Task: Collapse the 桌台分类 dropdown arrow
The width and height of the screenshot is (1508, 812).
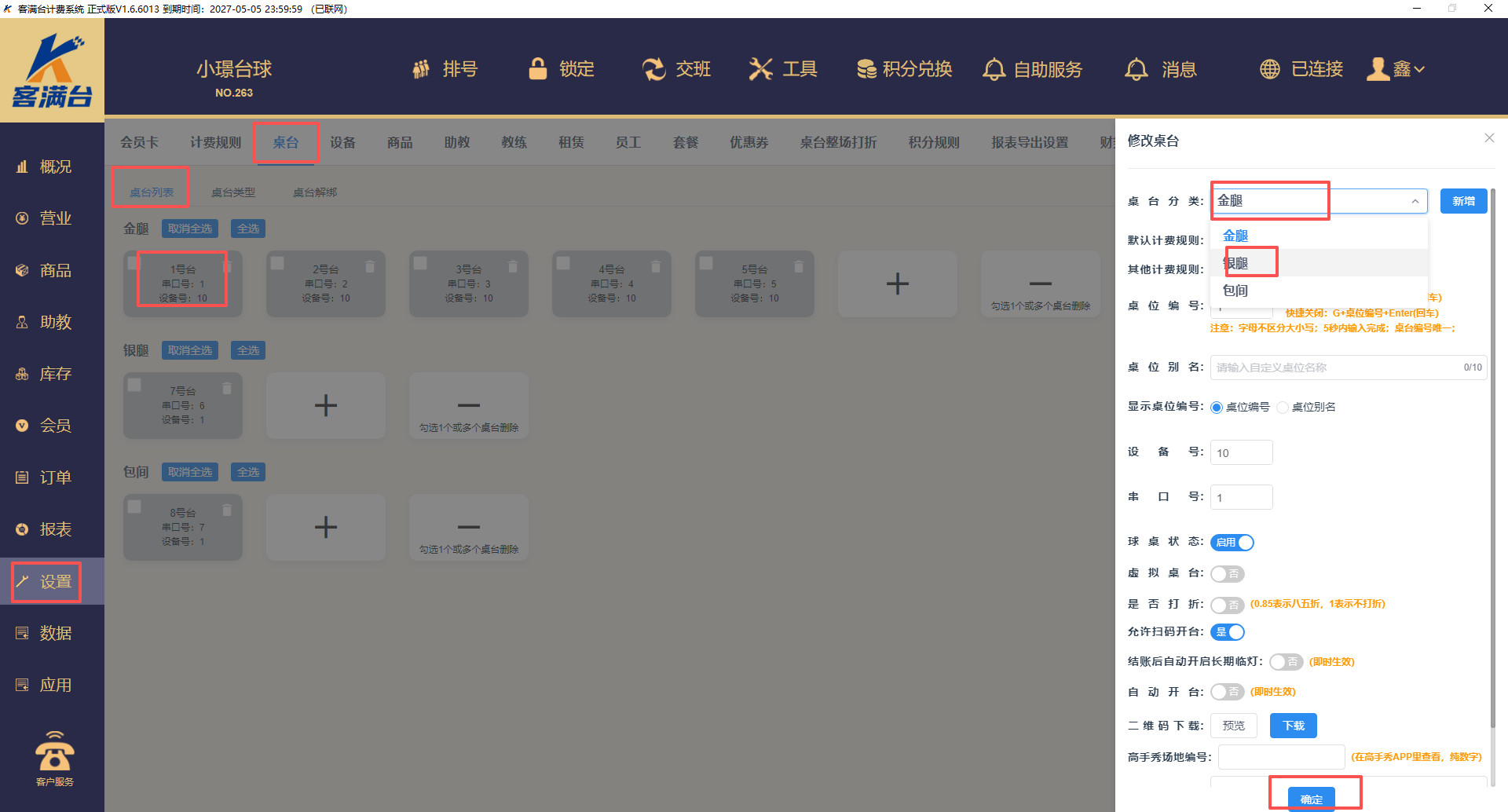Action: 1415,202
